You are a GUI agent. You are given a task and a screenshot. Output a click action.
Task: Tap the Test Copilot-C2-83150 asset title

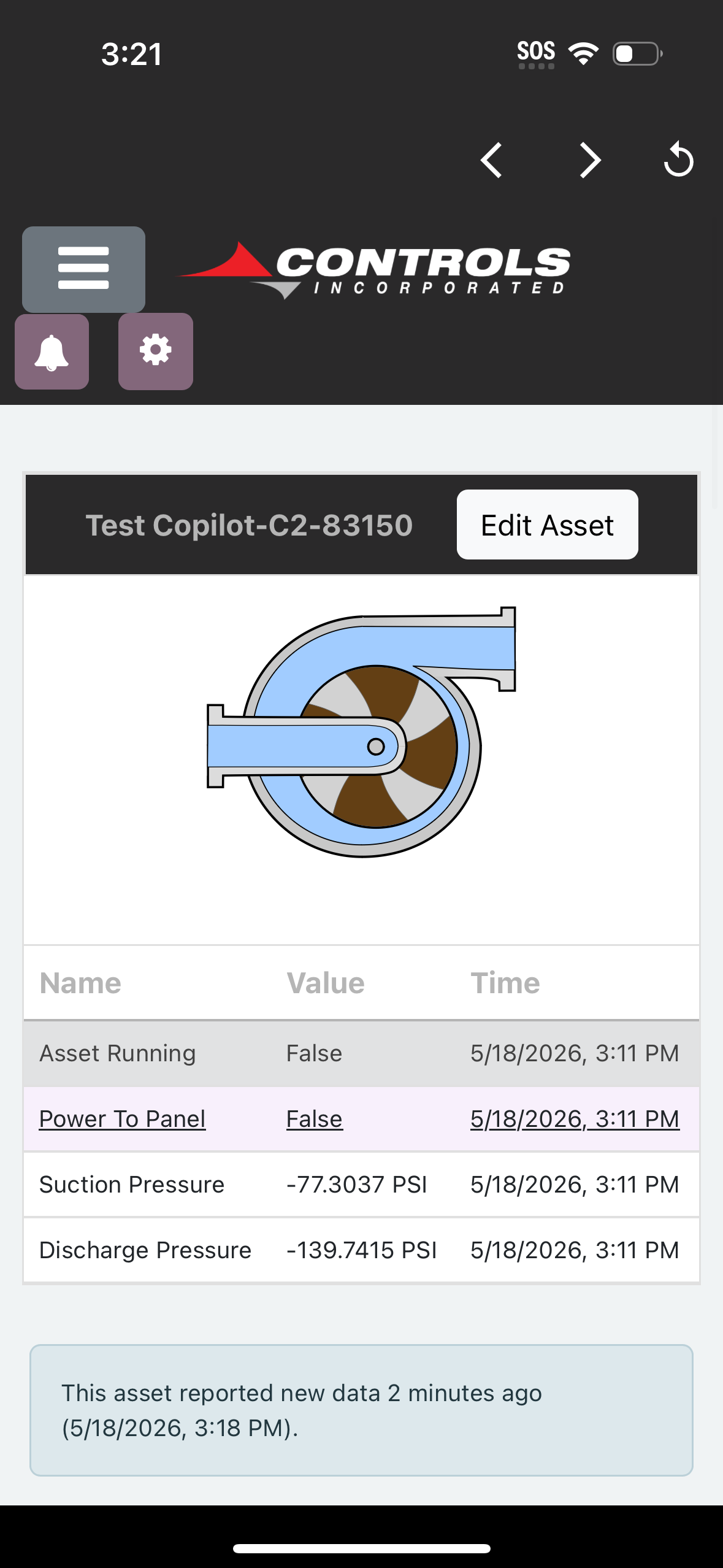(x=249, y=525)
